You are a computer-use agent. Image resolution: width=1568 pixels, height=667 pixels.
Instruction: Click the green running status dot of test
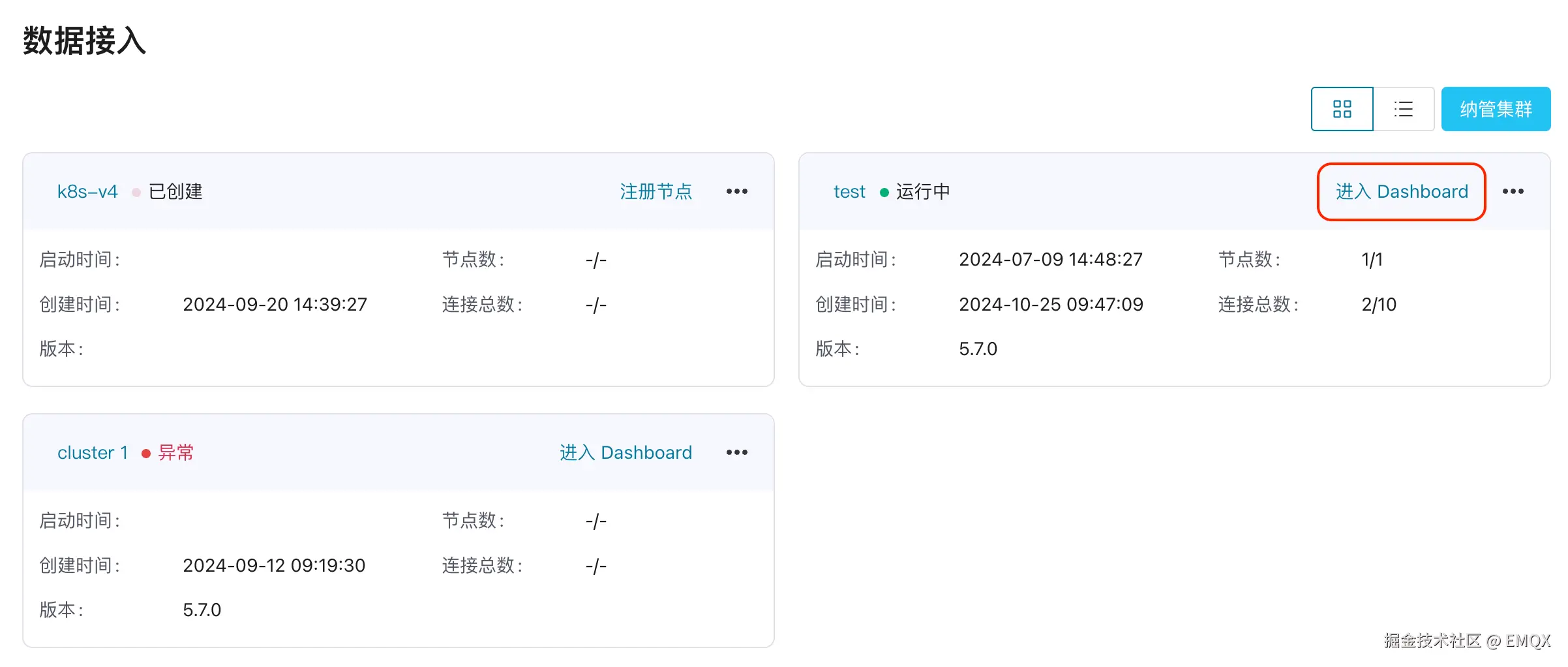click(884, 191)
